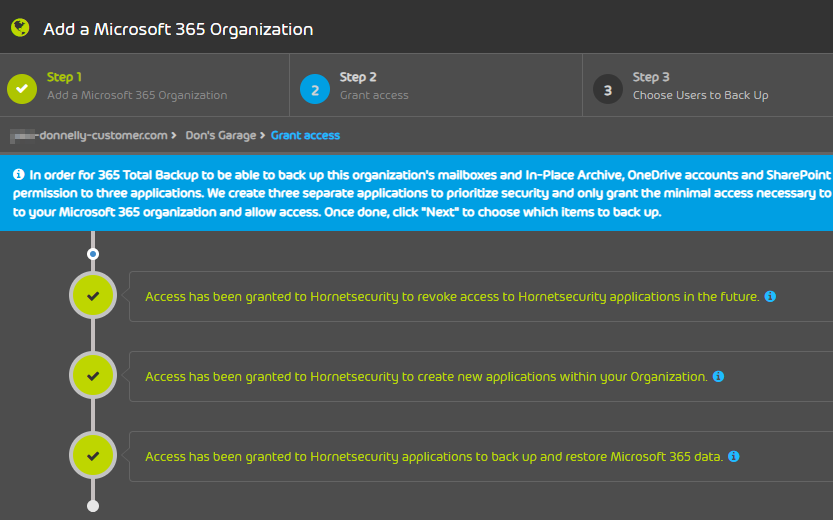
Task: Click the white end node at the timeline bottom
Action: [93, 506]
